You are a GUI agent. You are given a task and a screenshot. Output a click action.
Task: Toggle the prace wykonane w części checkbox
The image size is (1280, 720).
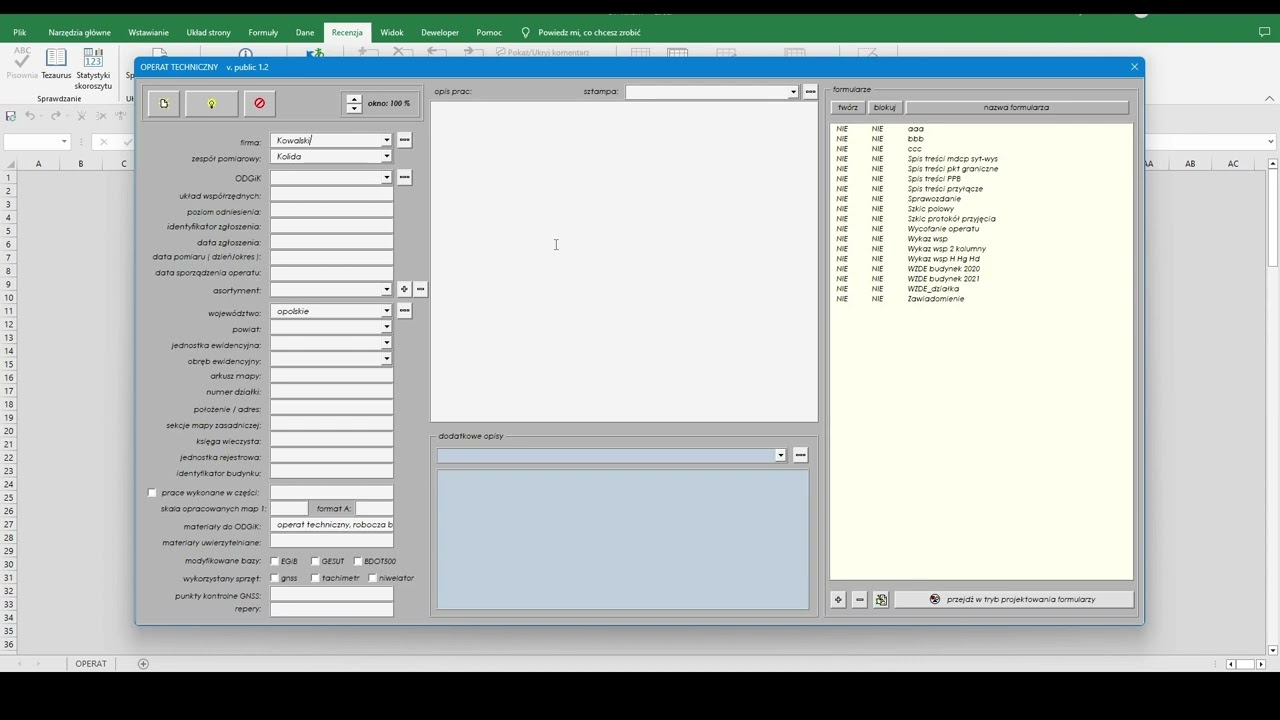click(x=152, y=493)
